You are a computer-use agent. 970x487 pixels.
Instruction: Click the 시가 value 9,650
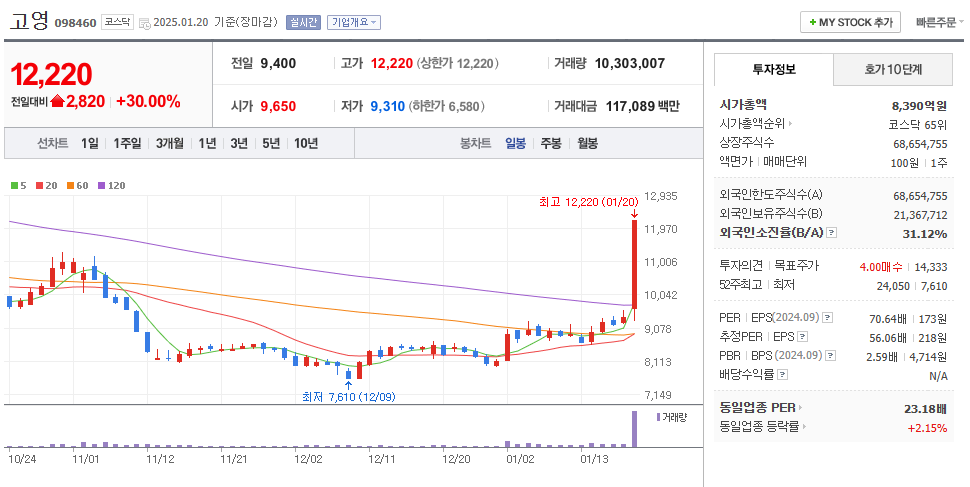[278, 106]
